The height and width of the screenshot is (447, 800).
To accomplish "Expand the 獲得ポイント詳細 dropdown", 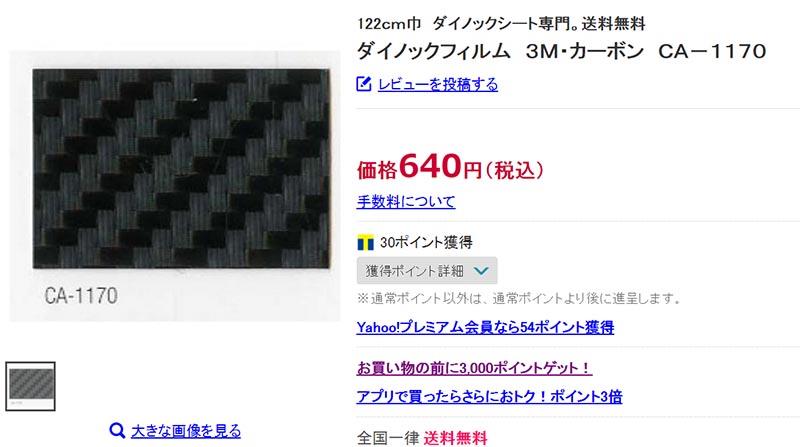I will [427, 270].
